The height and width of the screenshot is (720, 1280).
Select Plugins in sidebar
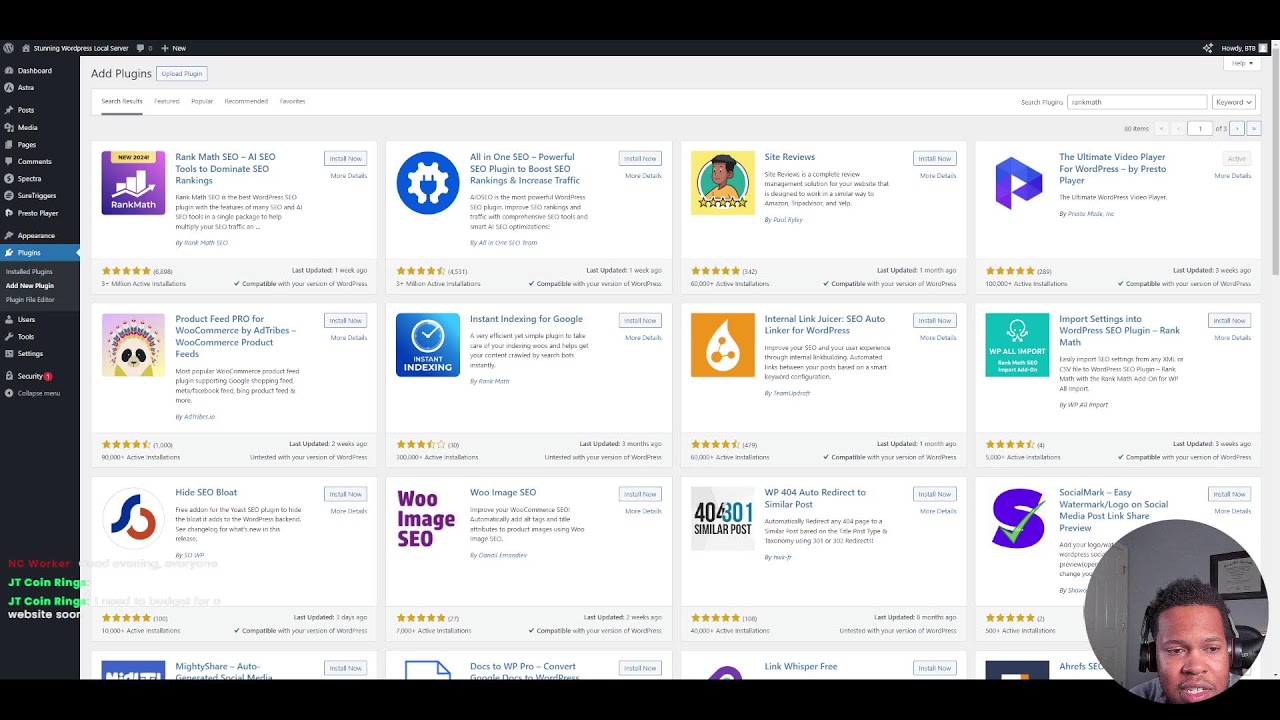[40, 253]
